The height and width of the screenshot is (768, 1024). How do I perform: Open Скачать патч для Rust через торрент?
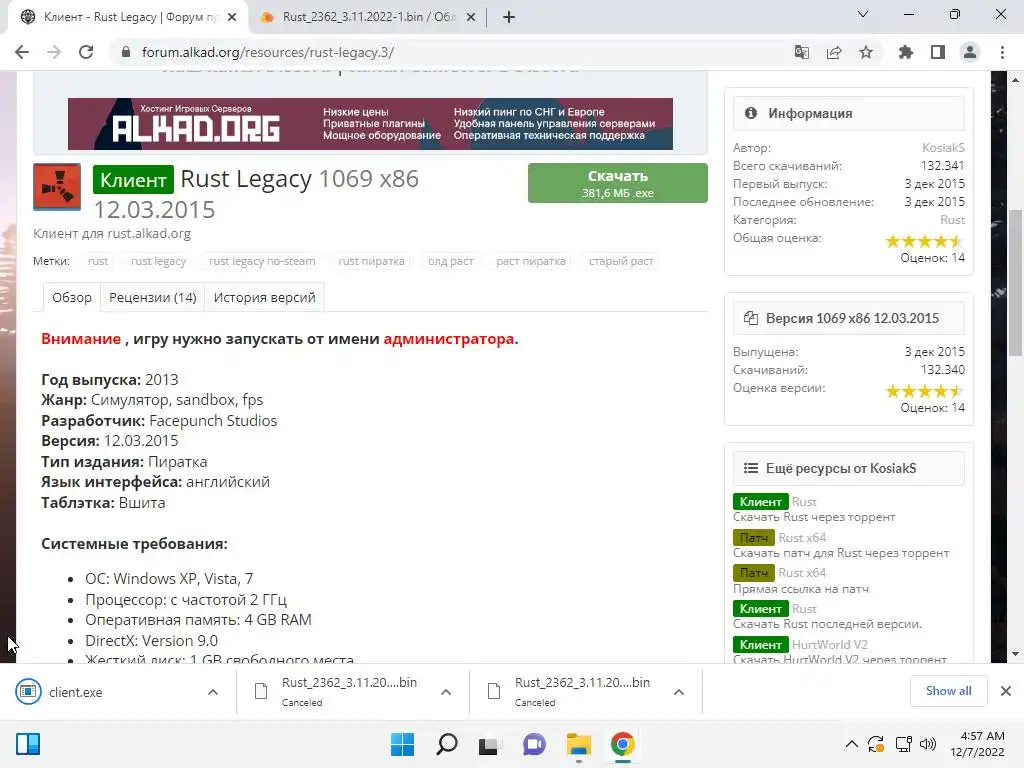point(802,537)
